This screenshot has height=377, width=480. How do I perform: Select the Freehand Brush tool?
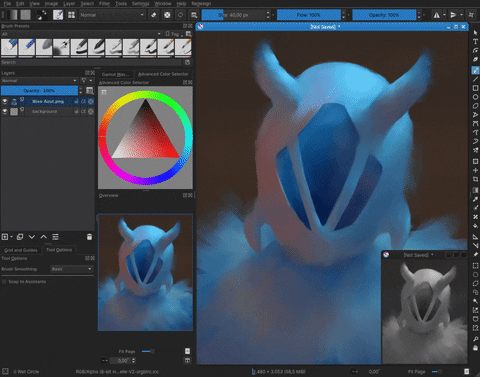[x=475, y=70]
